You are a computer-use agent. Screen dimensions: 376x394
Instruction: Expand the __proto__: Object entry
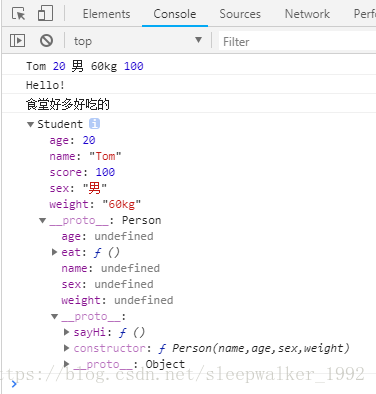coord(66,364)
